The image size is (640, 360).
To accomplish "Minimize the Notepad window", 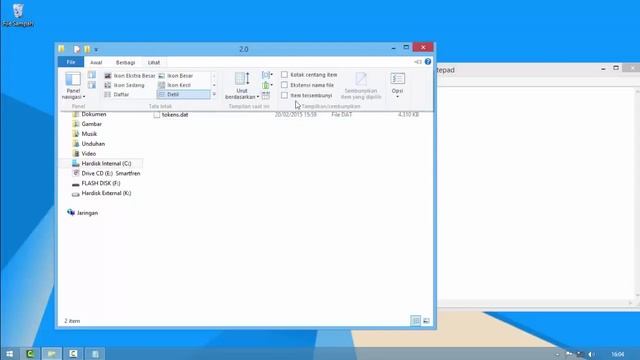I will 603,69.
